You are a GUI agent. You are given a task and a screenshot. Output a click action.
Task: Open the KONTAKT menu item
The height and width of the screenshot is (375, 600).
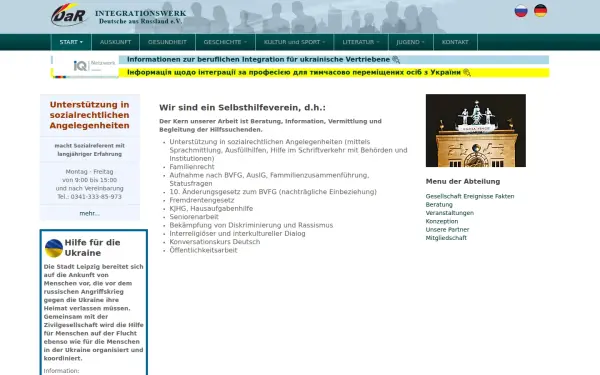coord(455,42)
